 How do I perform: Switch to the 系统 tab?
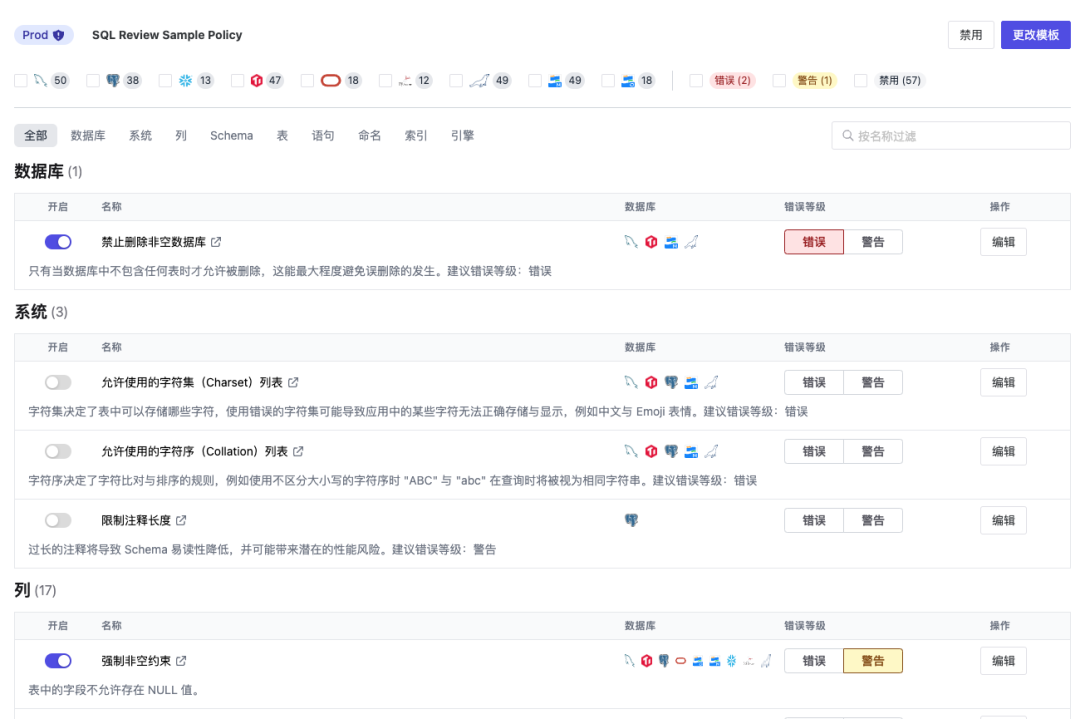pyautogui.click(x=140, y=136)
